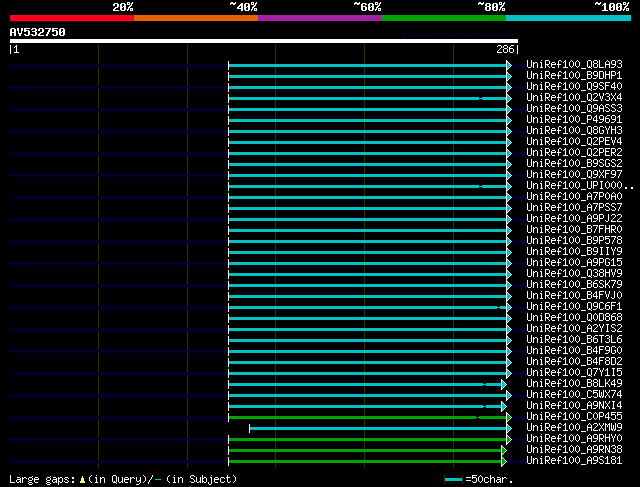640x487 pixels.
Task: Click the green arrowhead ending the UniRef100_A9S181 bar
Action: [504, 462]
